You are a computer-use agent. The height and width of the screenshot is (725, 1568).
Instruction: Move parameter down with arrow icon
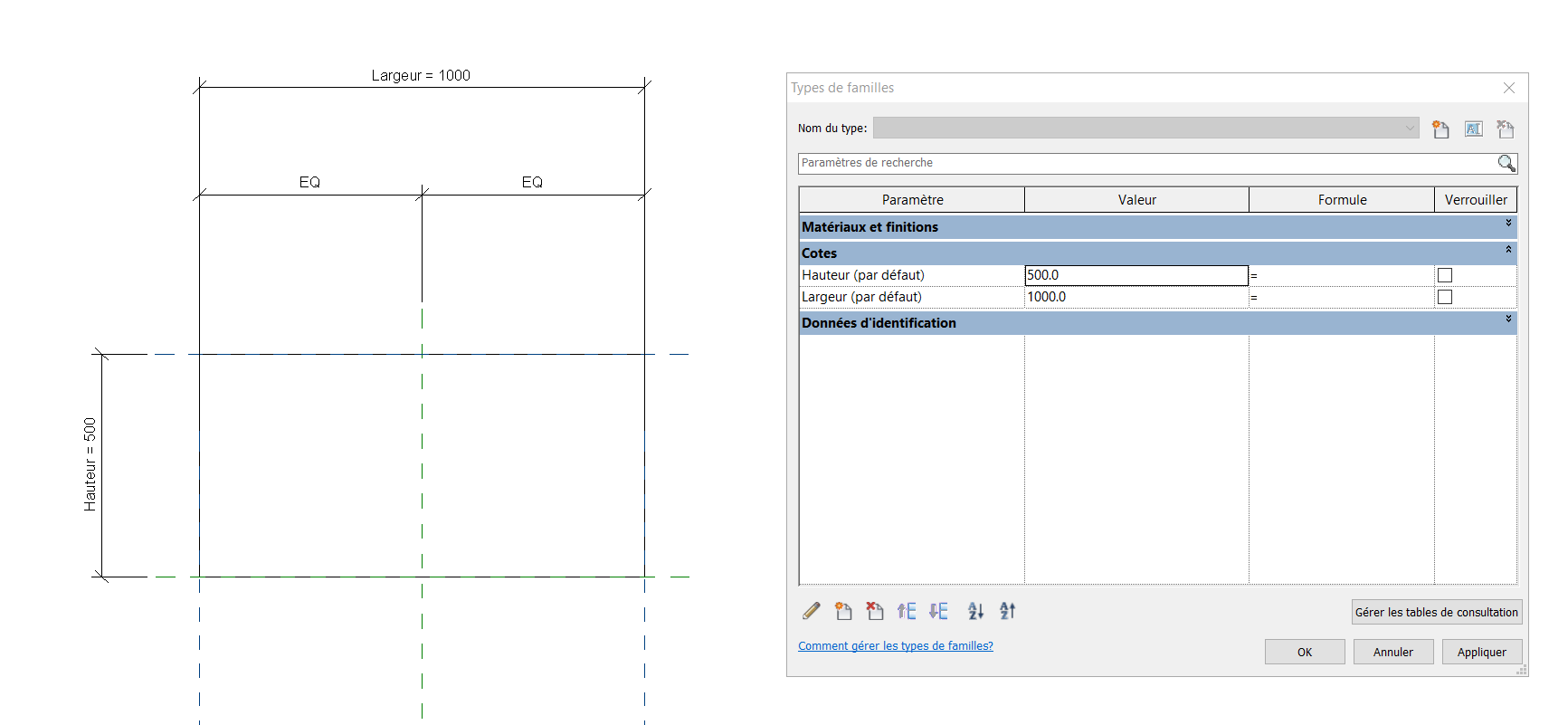tap(938, 612)
